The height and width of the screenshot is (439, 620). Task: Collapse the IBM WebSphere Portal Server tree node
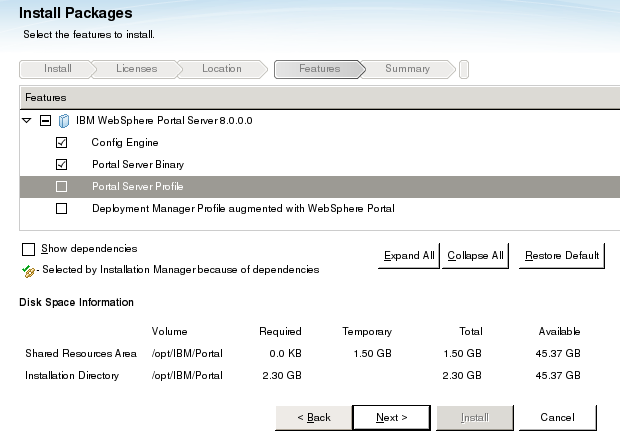26,120
